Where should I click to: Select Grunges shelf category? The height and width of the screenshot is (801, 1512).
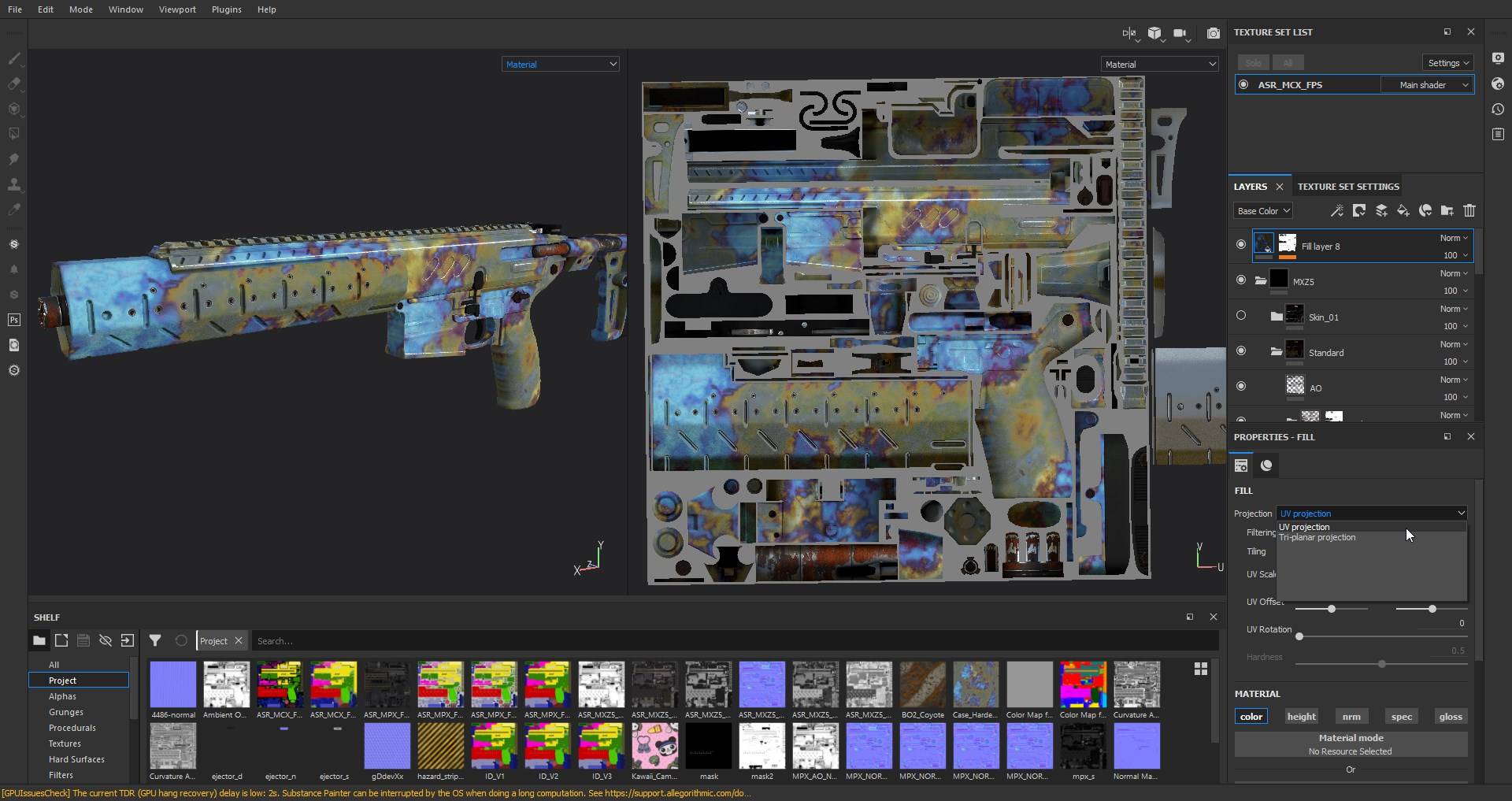pyautogui.click(x=66, y=712)
